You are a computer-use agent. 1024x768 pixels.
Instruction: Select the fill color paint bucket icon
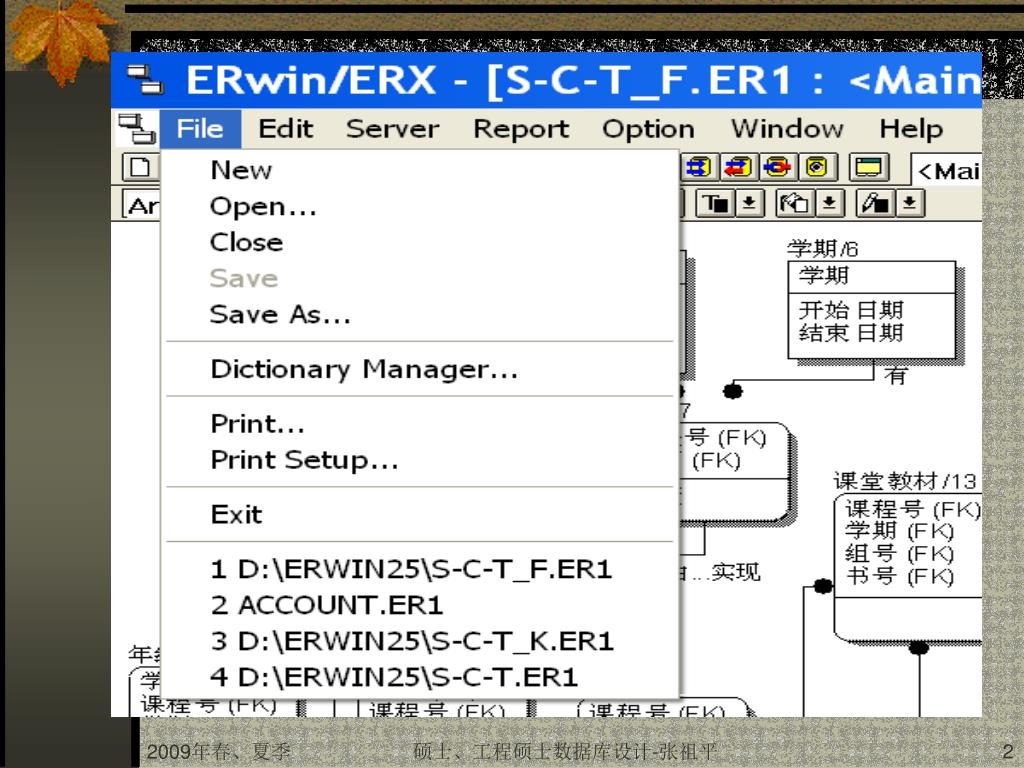coord(794,203)
